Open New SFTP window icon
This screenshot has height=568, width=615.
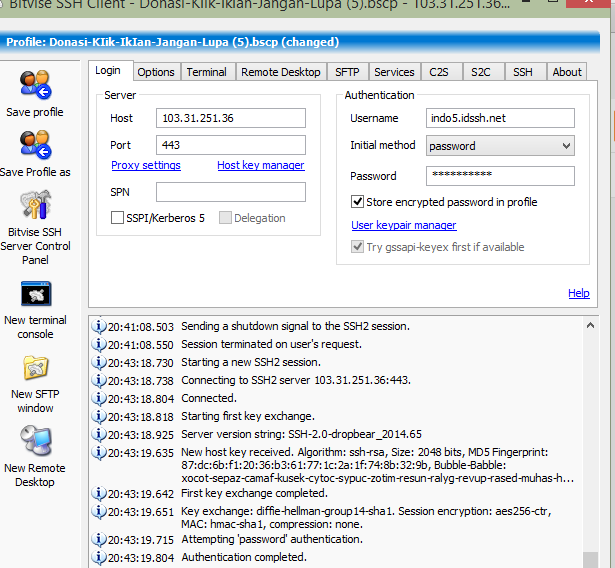pos(36,368)
